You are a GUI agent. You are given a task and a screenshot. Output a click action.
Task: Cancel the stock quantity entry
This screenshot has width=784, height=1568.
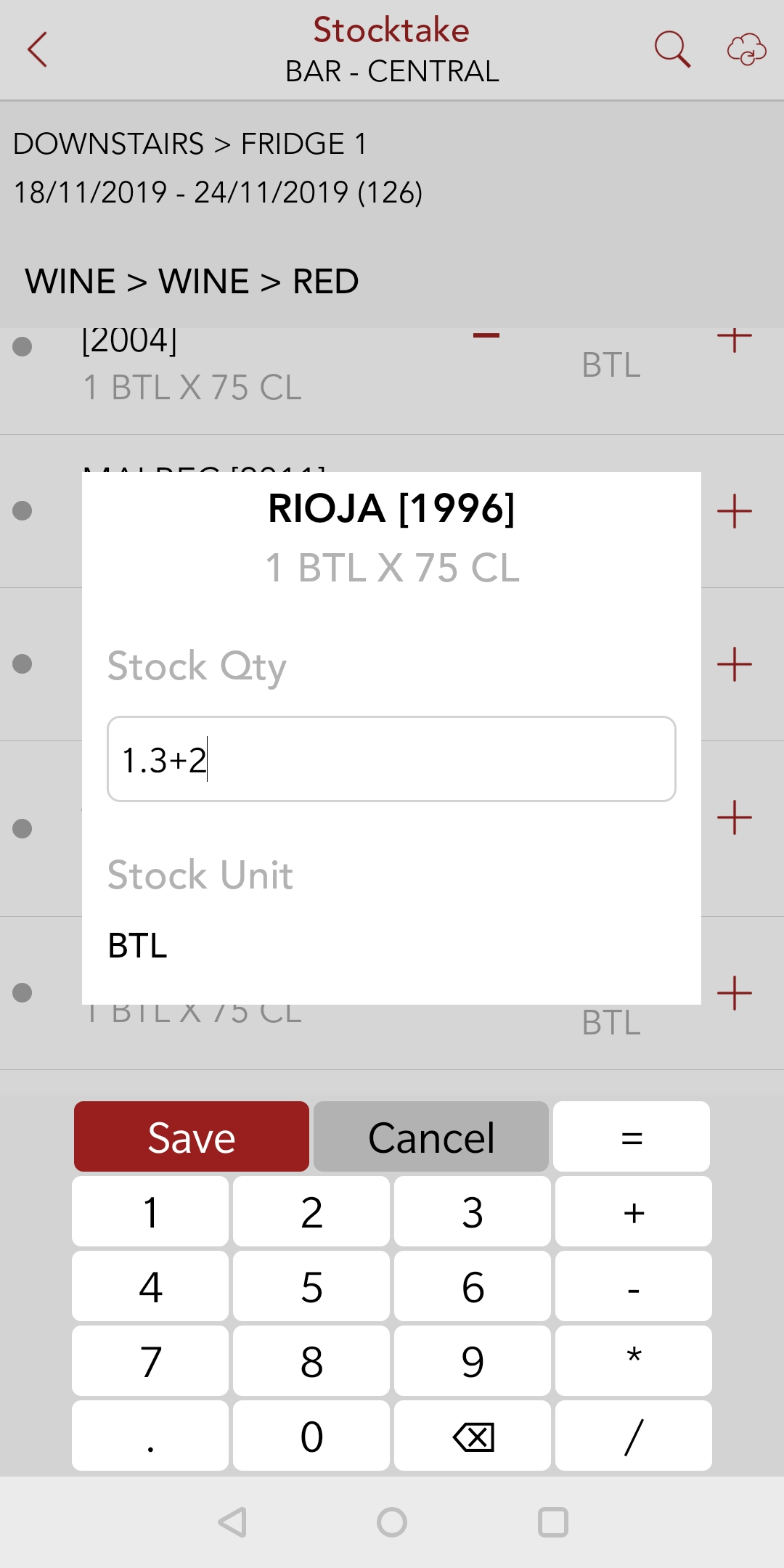coord(431,1137)
